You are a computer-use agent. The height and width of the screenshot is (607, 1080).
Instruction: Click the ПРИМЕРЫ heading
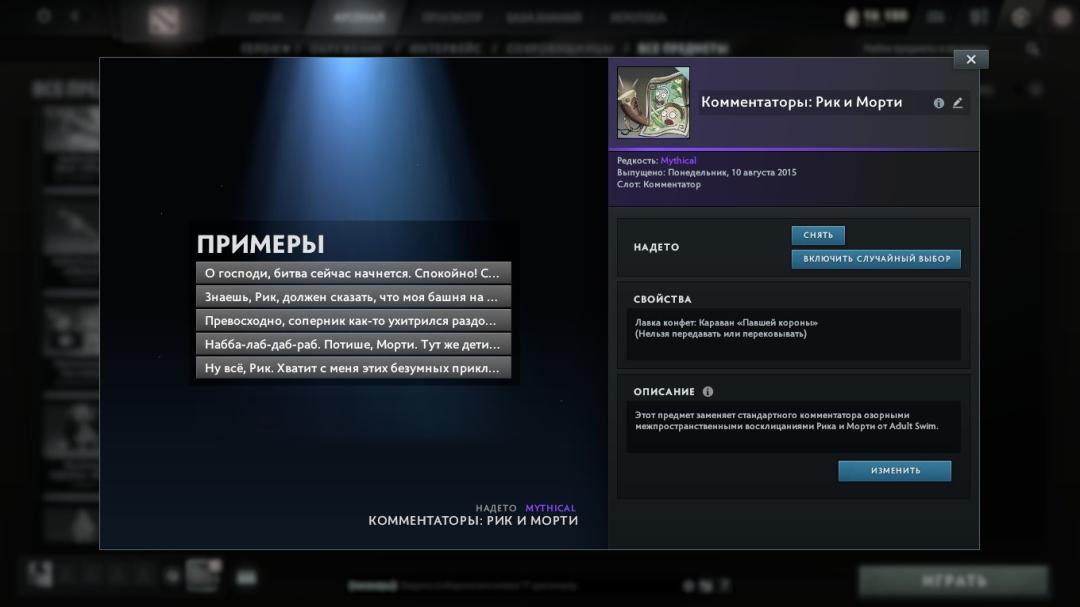(260, 244)
